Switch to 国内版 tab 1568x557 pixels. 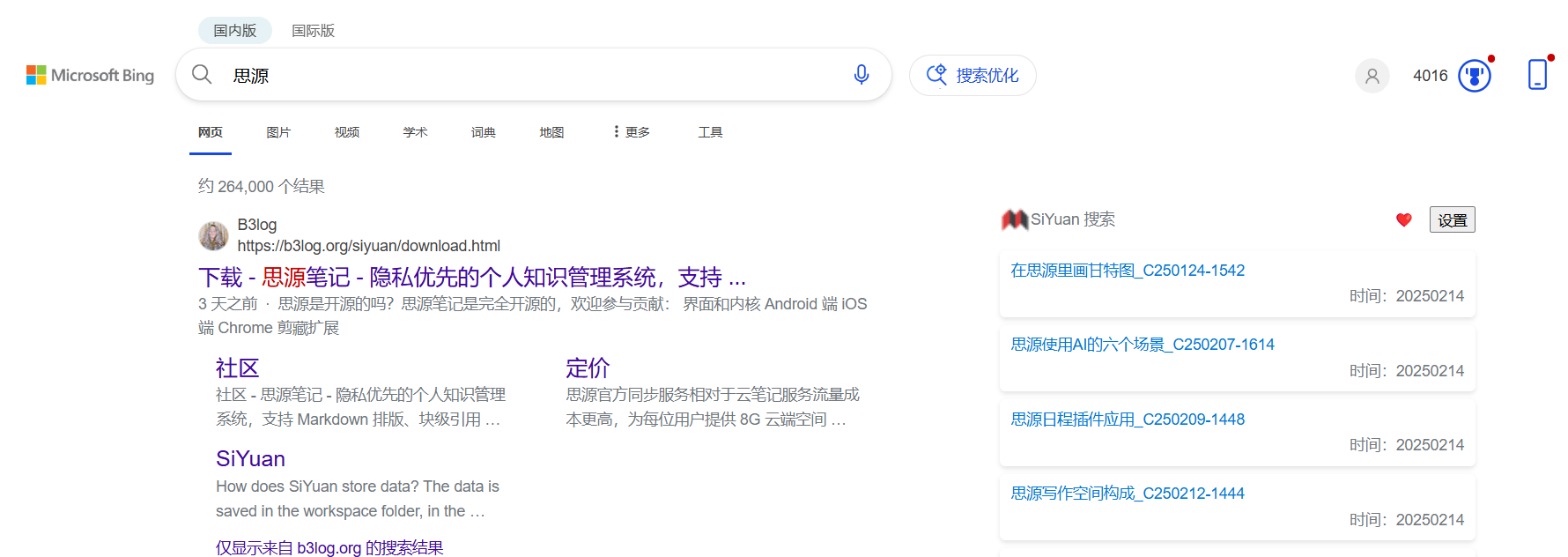click(x=235, y=31)
